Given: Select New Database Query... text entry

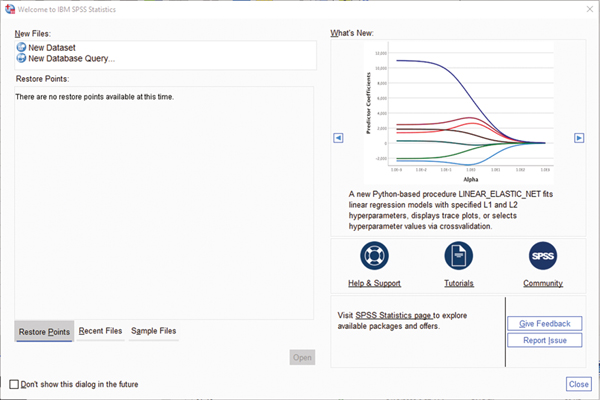Looking at the screenshot, I should point(72,59).
